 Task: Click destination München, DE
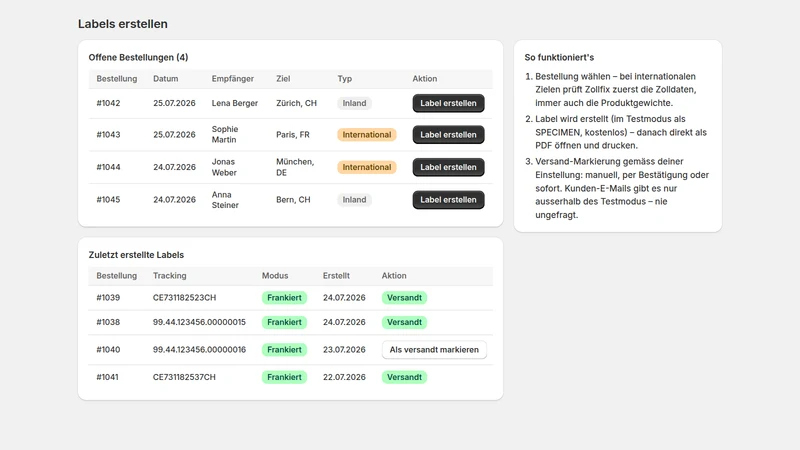(x=295, y=167)
